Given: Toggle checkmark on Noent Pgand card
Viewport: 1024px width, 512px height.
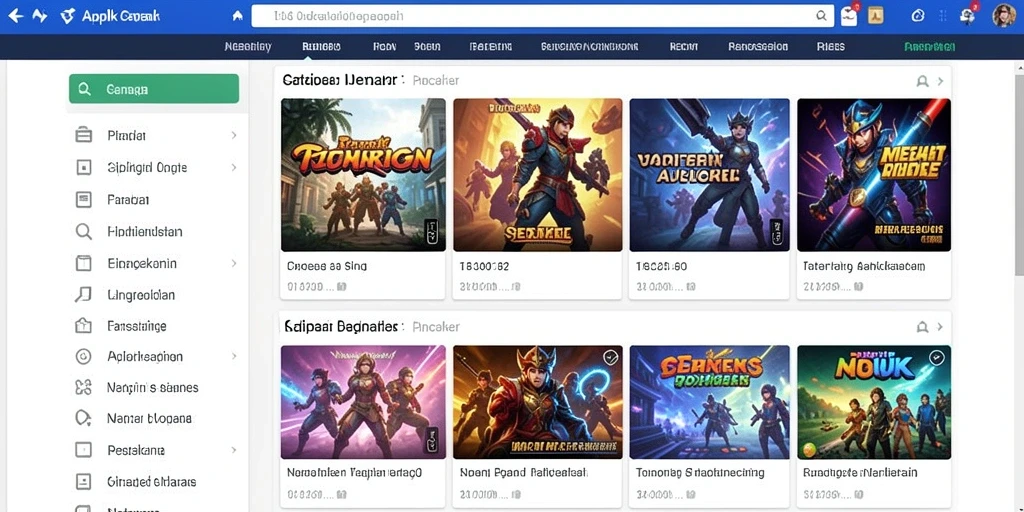Looking at the screenshot, I should (611, 357).
